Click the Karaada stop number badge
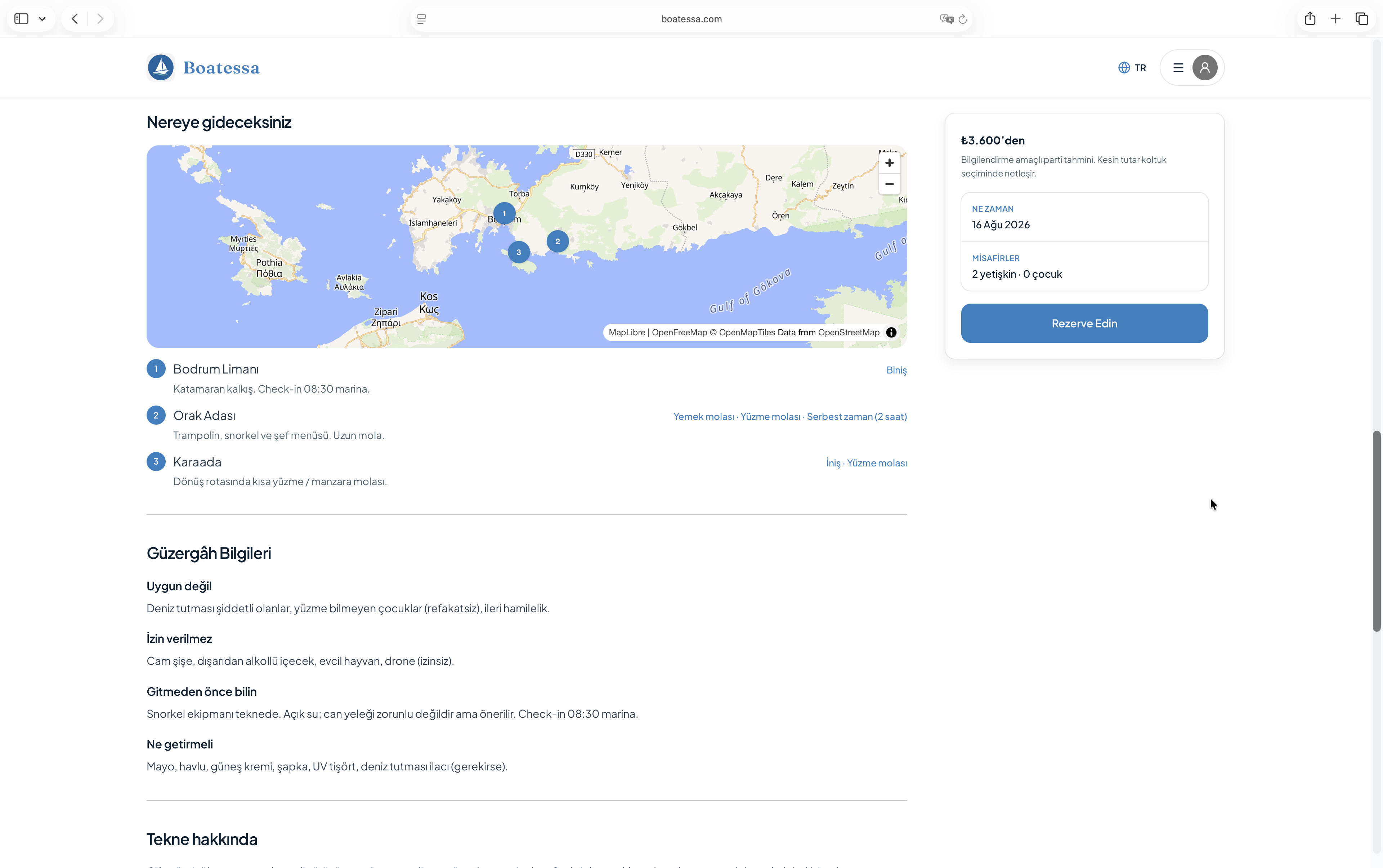 coord(156,462)
